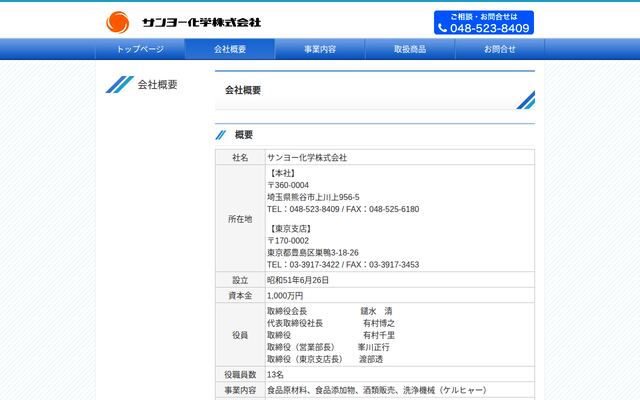
Task: Click the 〒170-0002 postal code
Action: [288, 241]
